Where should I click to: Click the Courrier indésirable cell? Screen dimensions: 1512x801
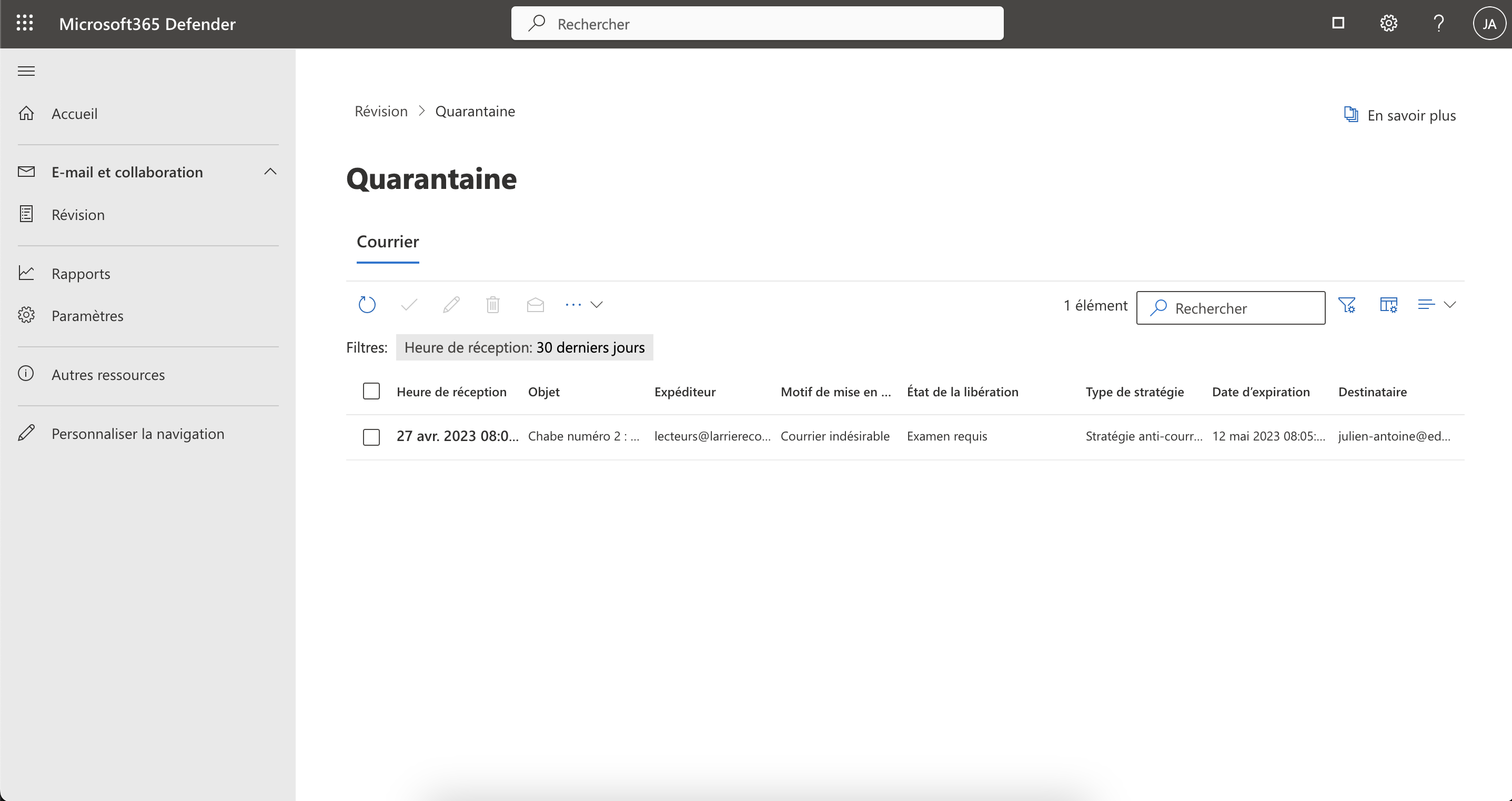pyautogui.click(x=835, y=436)
